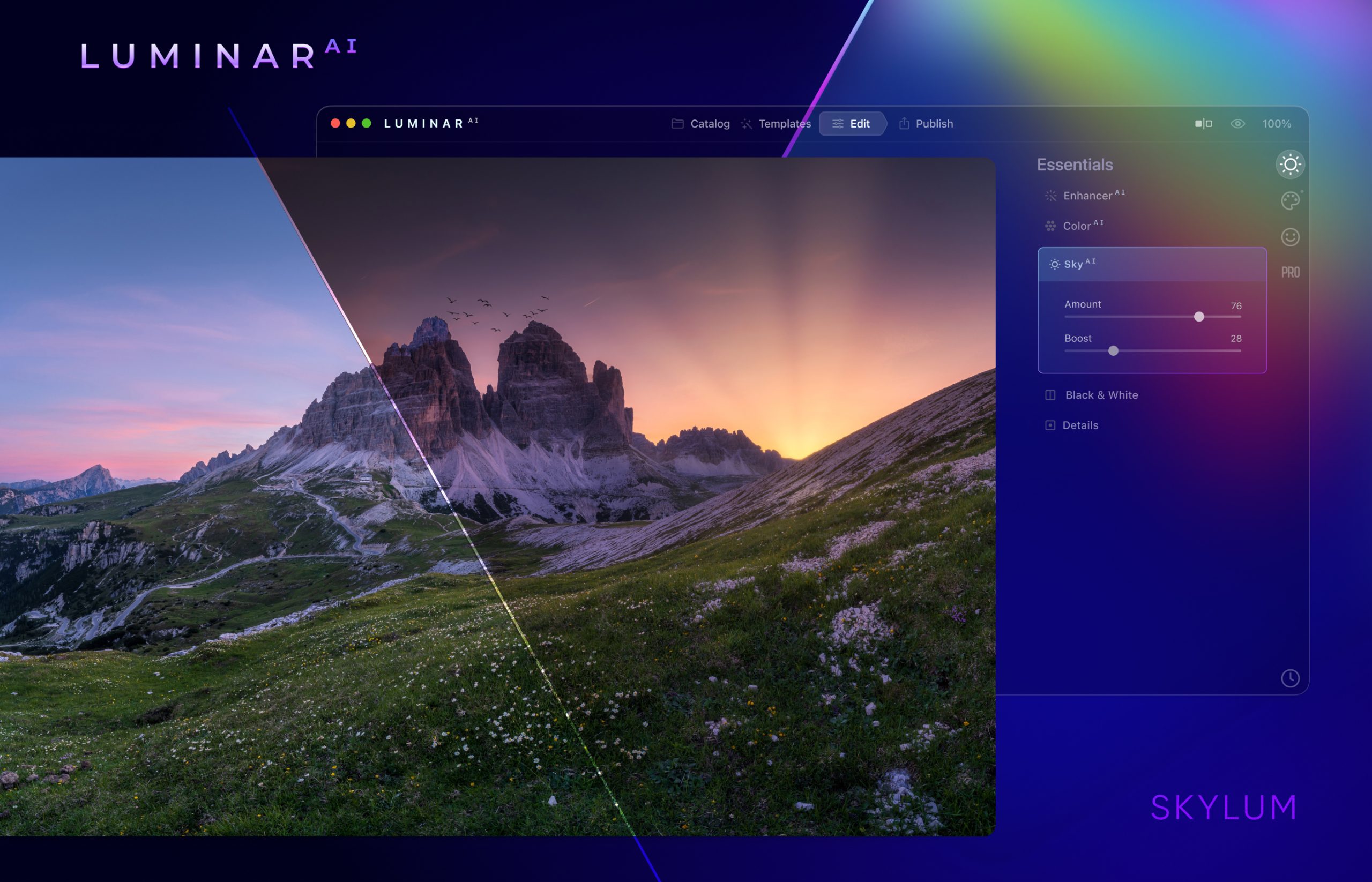Toggle the quick preview eye icon
Viewport: 1372px width, 882px height.
point(1238,123)
